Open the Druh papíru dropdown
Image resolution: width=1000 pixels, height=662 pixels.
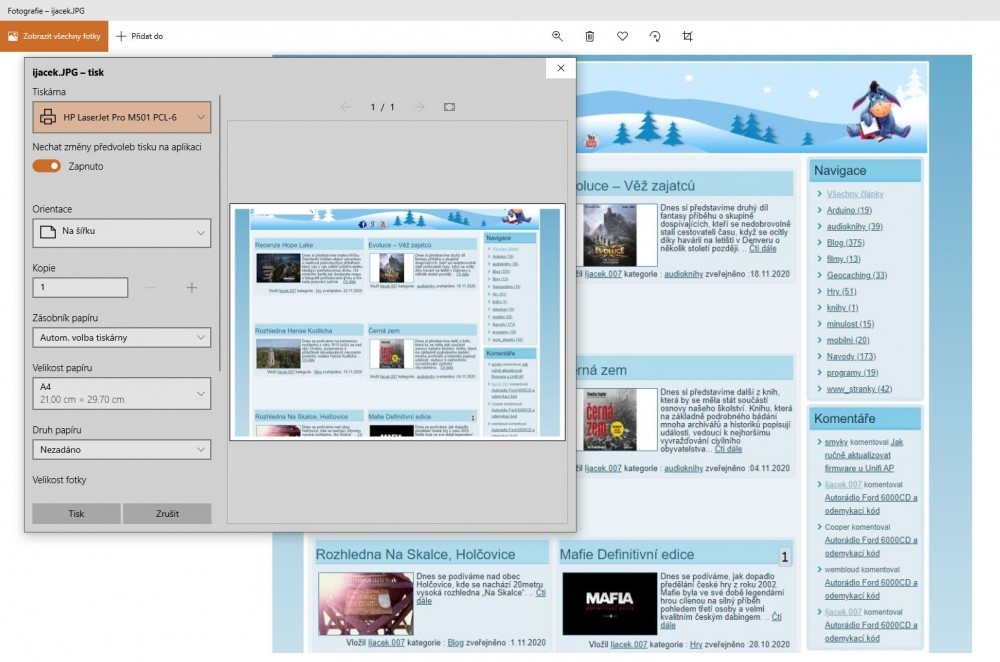(x=121, y=450)
